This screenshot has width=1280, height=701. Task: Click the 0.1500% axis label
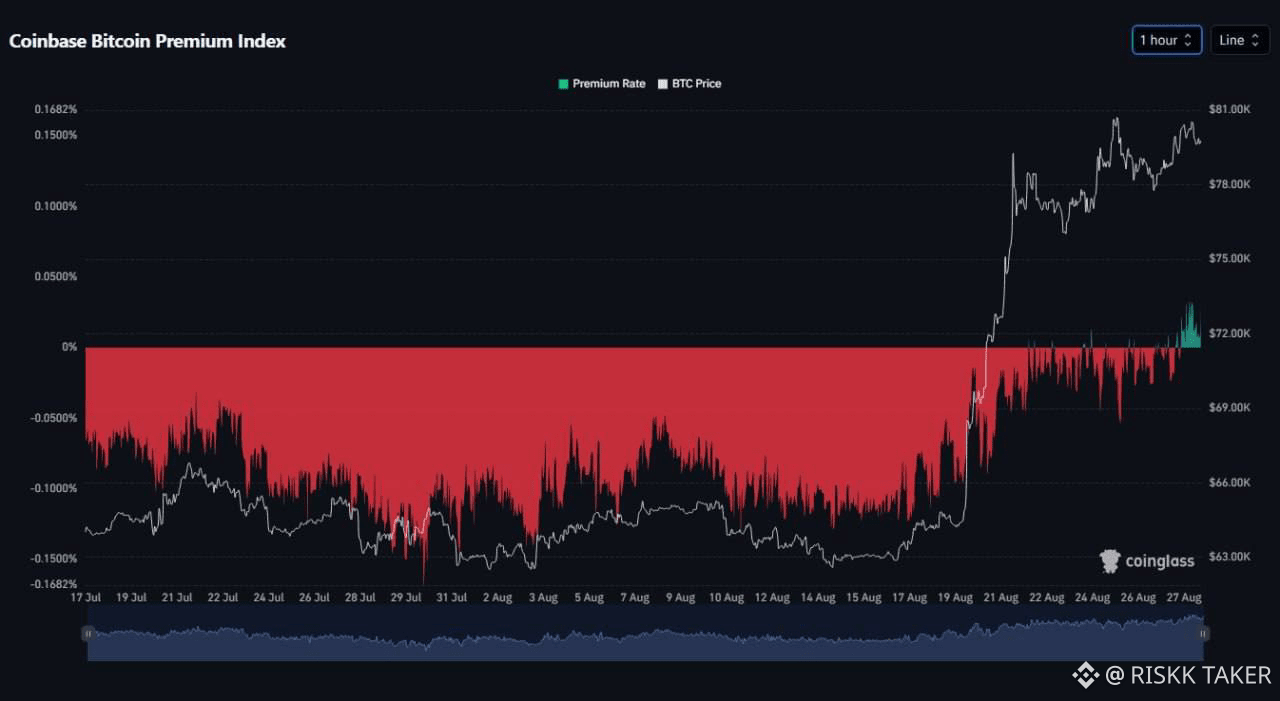[55, 135]
